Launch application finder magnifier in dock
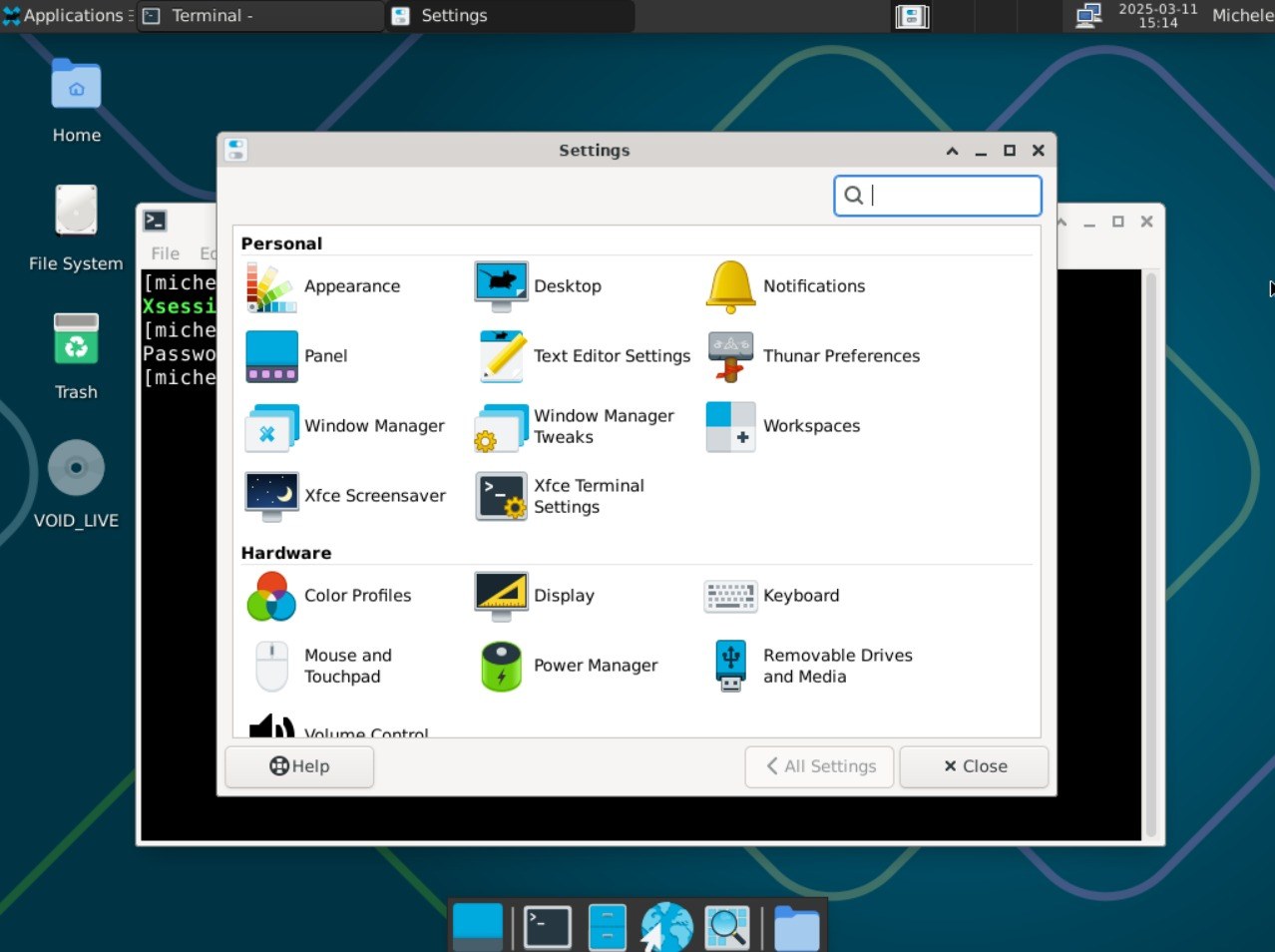Image resolution: width=1275 pixels, height=952 pixels. 727,927
